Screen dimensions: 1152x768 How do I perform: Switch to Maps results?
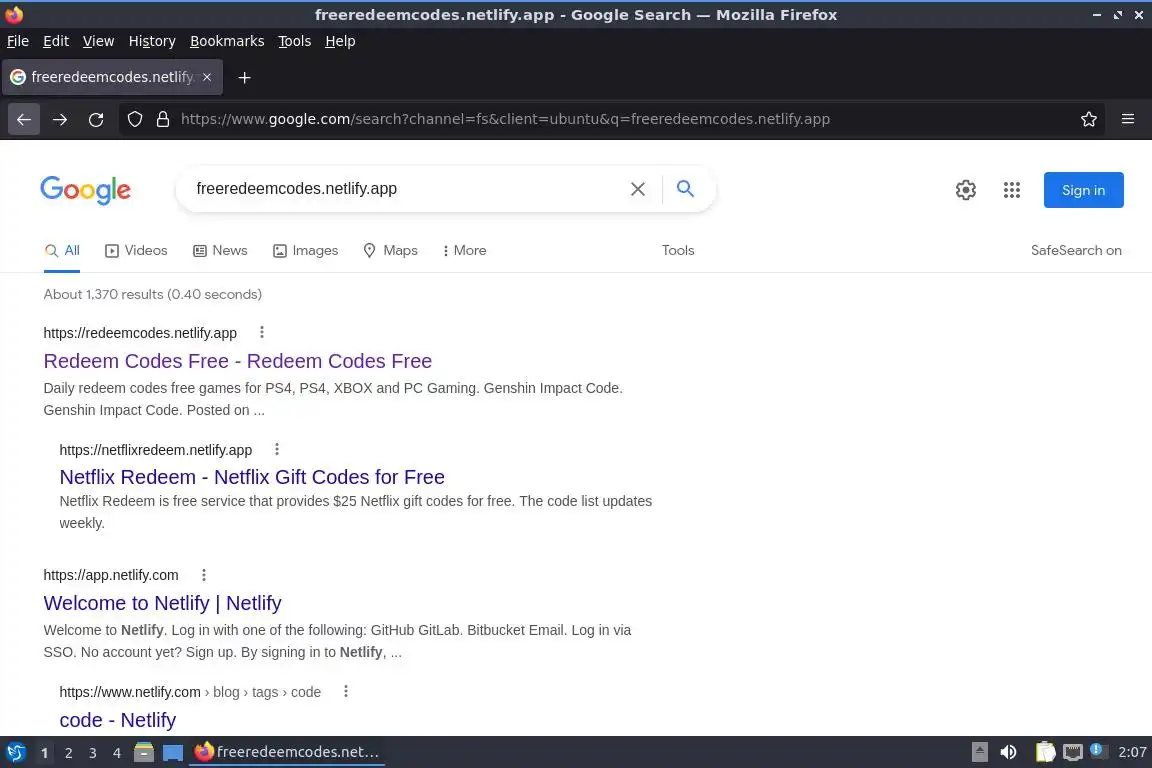pos(390,251)
